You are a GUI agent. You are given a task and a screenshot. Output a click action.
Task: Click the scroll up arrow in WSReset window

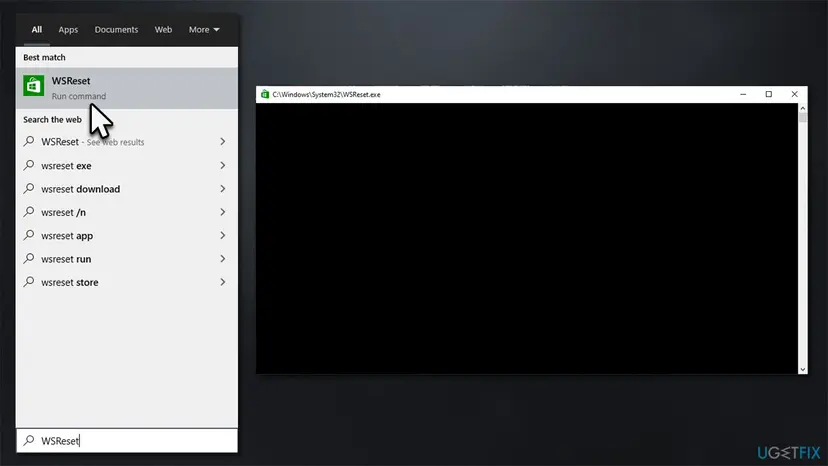[803, 108]
